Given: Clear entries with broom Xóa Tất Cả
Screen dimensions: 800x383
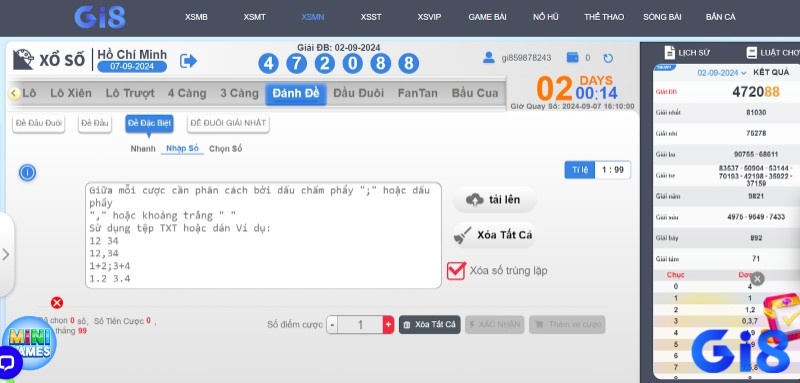Looking at the screenshot, I should point(494,235).
